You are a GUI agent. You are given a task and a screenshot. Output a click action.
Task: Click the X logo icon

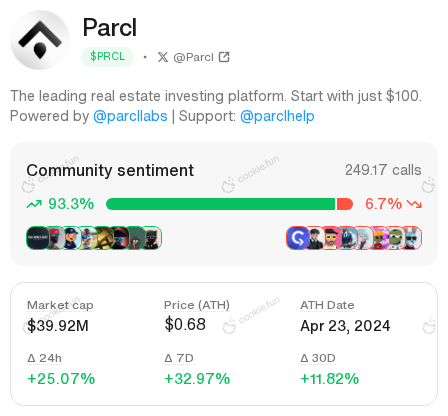[163, 57]
